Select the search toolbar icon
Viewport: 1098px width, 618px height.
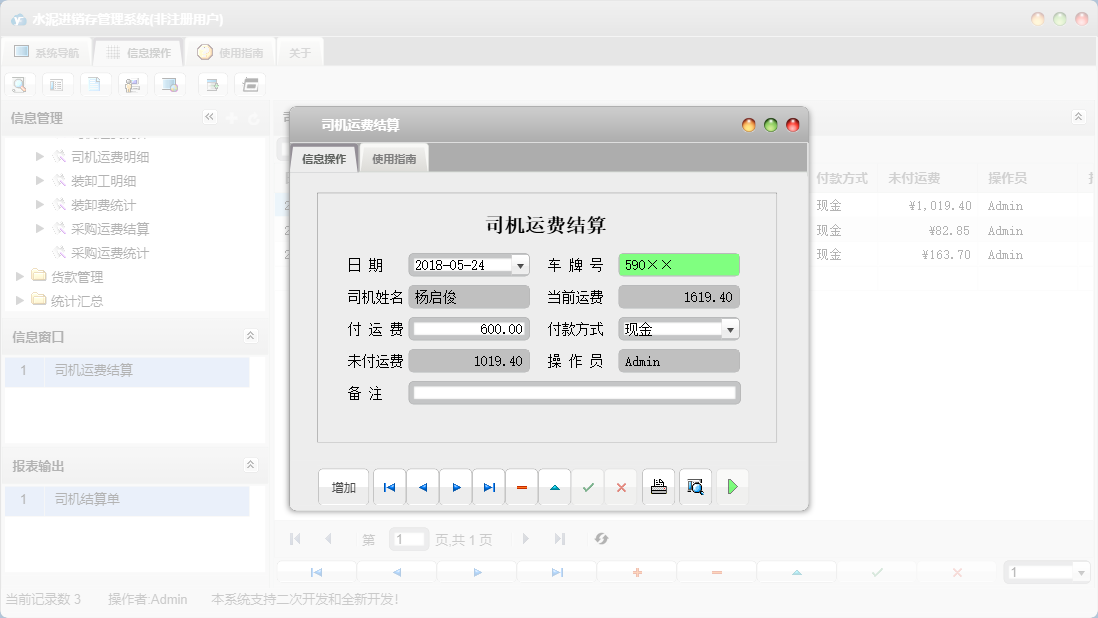click(19, 84)
